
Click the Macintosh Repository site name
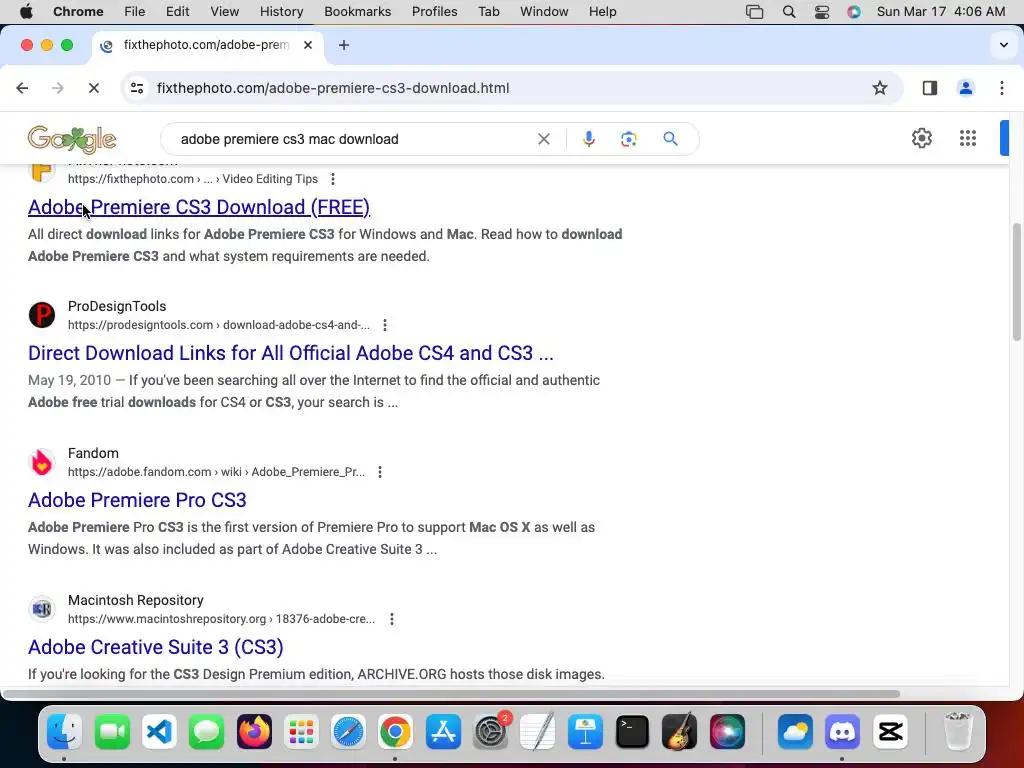click(136, 600)
